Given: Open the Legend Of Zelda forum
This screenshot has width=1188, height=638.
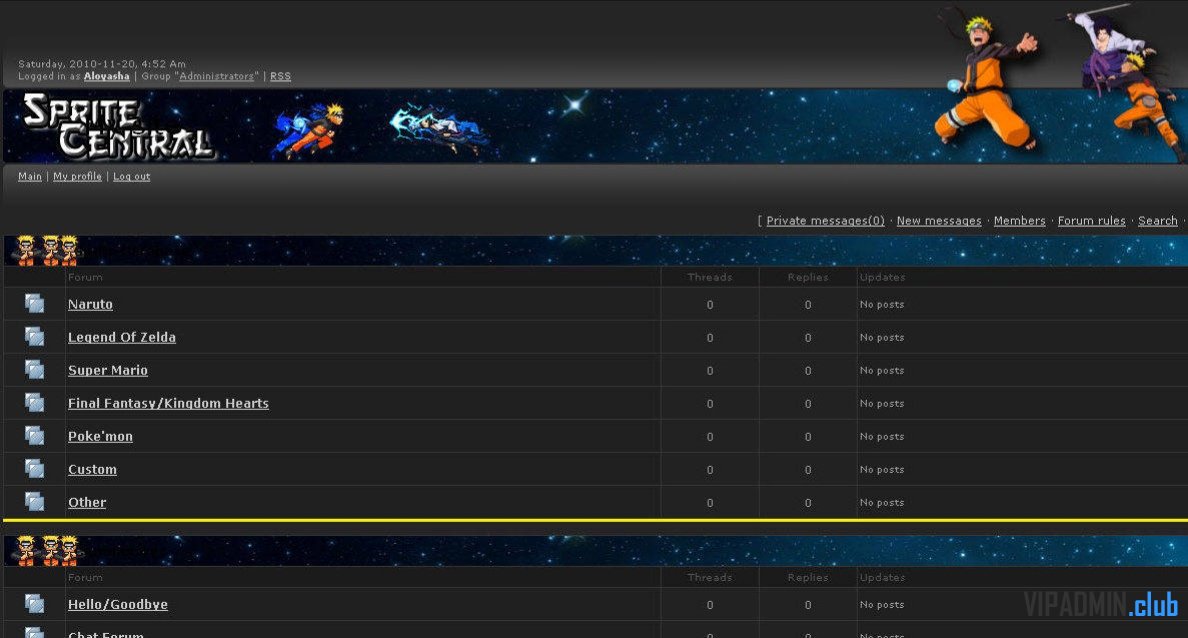Looking at the screenshot, I should pos(122,337).
